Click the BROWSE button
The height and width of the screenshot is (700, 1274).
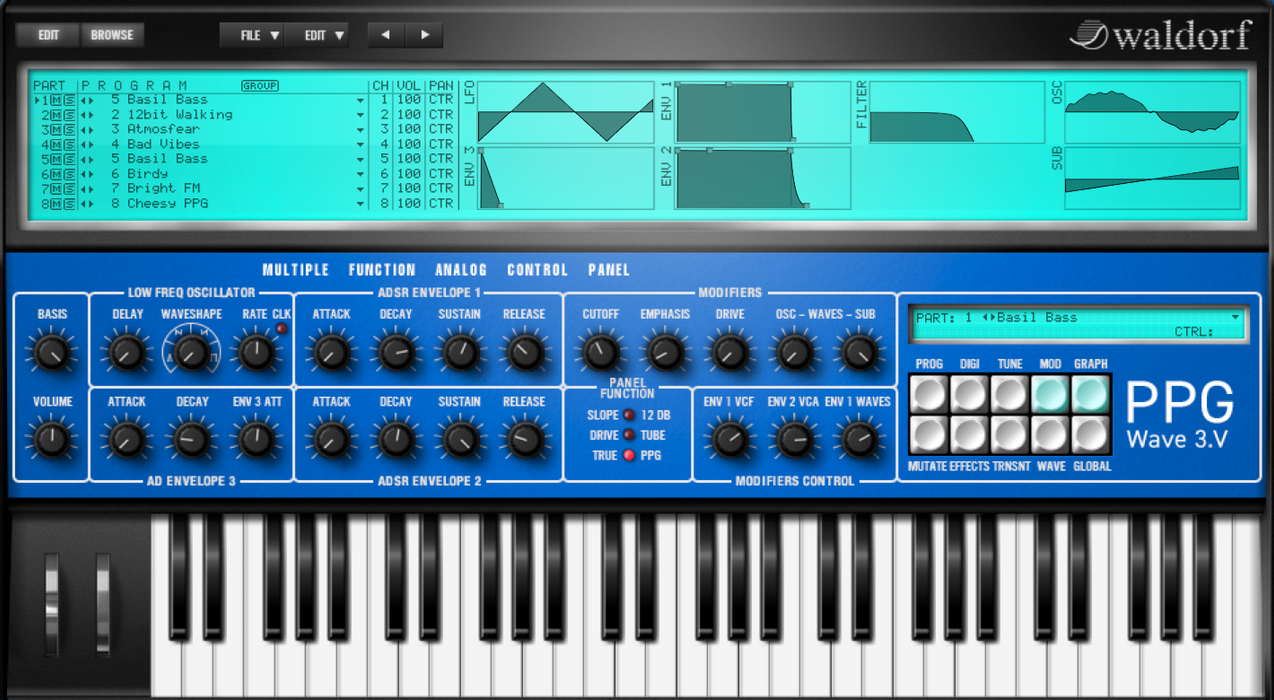pos(111,34)
